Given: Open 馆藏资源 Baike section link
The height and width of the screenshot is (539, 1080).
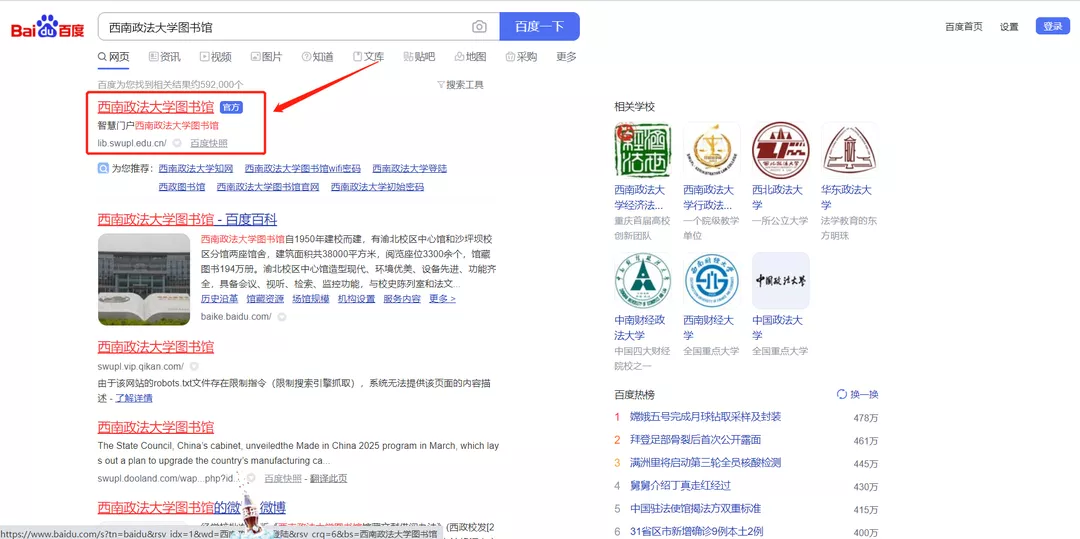Looking at the screenshot, I should (x=265, y=299).
